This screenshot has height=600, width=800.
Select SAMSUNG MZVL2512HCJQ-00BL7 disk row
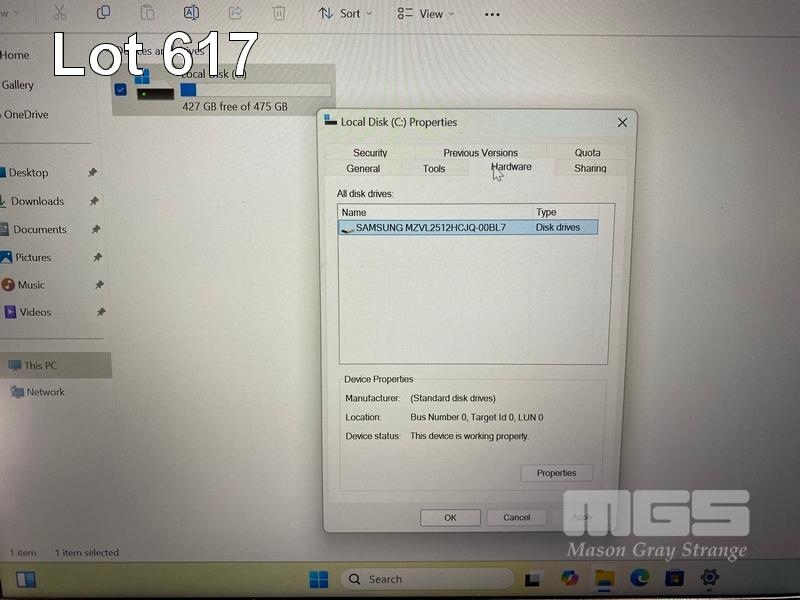coord(468,228)
